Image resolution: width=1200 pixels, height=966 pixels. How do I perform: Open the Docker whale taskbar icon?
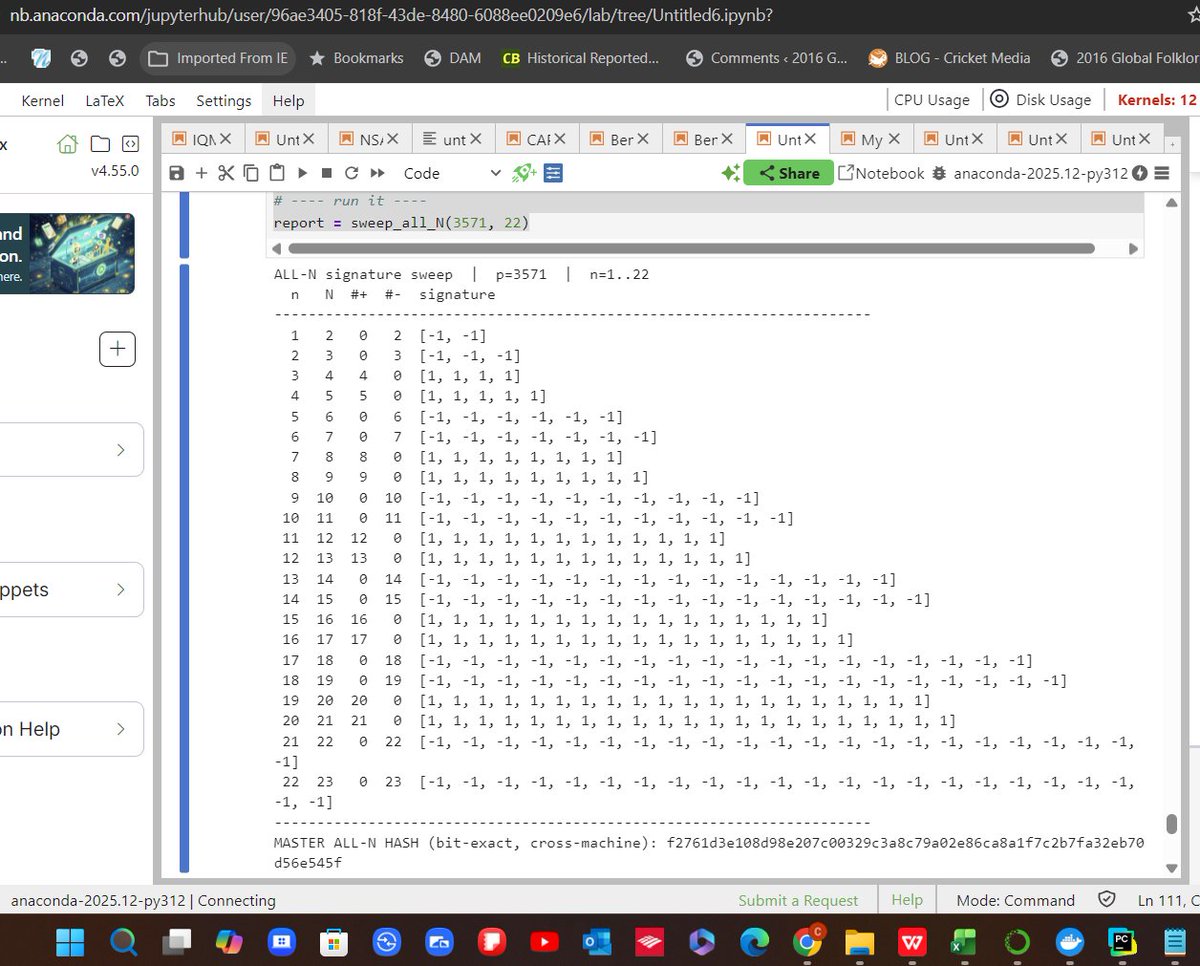(x=1070, y=942)
